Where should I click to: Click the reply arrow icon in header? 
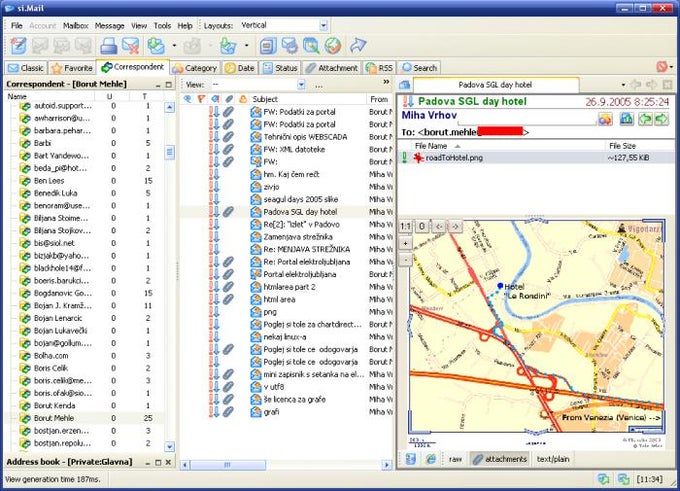(x=644, y=119)
